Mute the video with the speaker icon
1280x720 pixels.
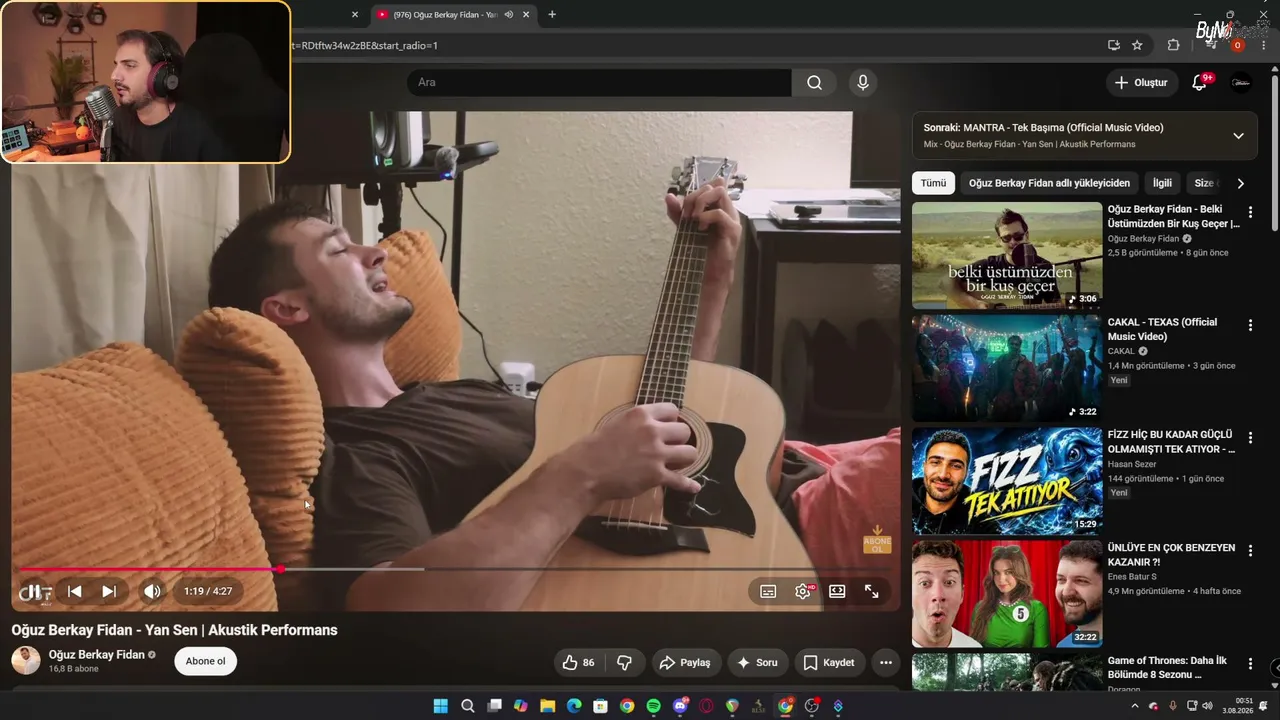coord(152,591)
